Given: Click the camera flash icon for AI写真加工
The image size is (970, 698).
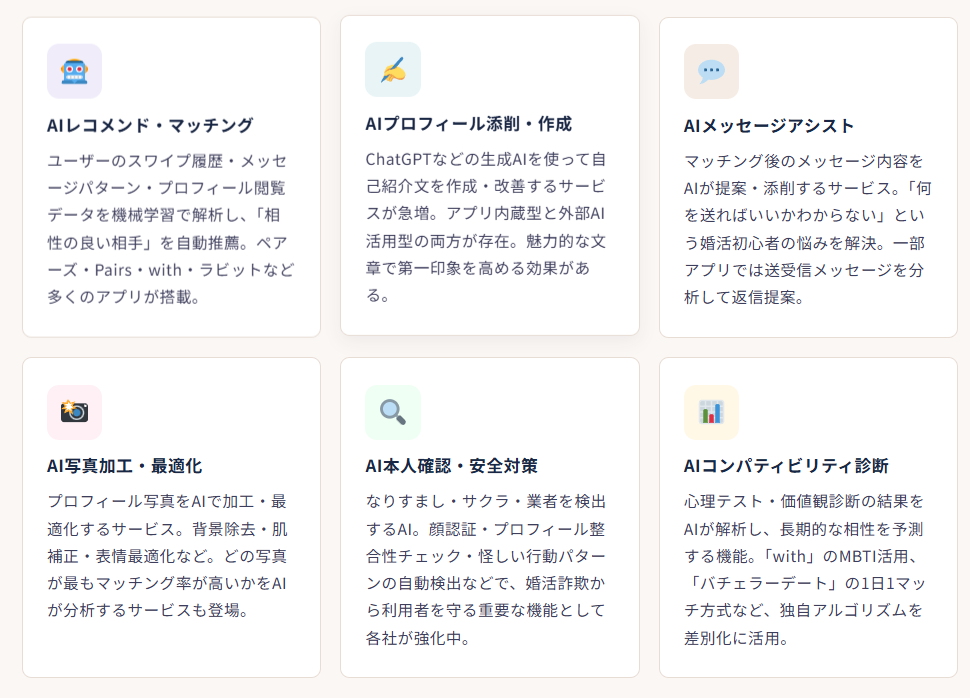Looking at the screenshot, I should tap(74, 412).
